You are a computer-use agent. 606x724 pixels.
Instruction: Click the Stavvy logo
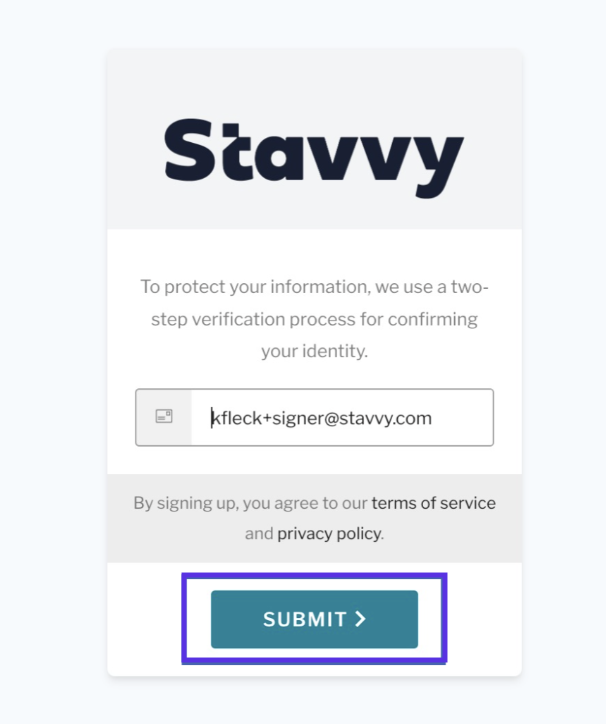314,157
